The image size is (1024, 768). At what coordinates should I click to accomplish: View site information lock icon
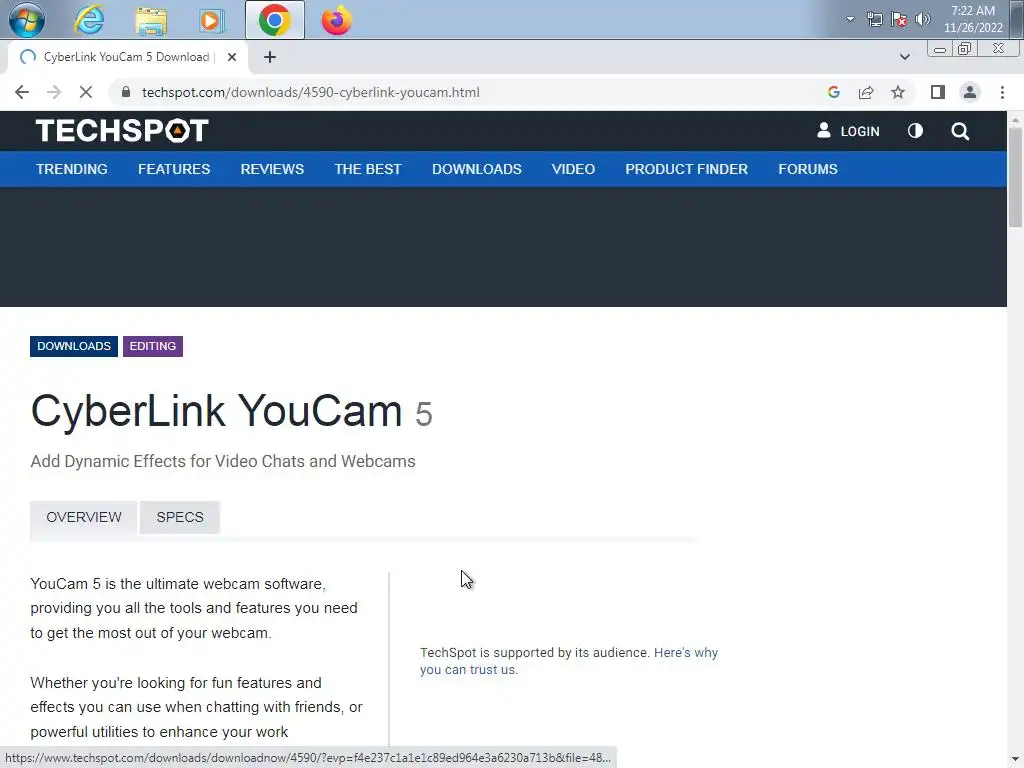click(x=126, y=92)
